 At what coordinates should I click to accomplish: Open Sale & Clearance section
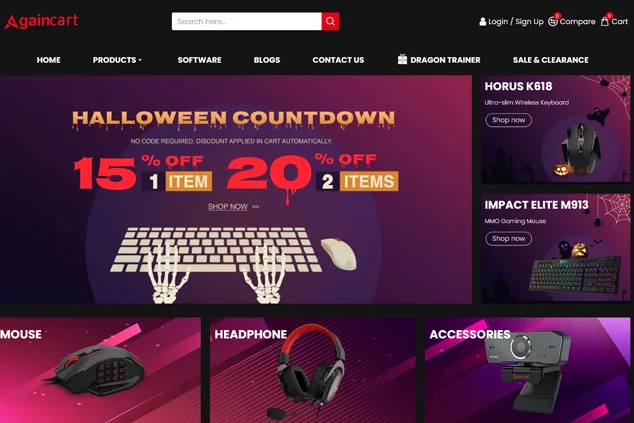coord(550,60)
